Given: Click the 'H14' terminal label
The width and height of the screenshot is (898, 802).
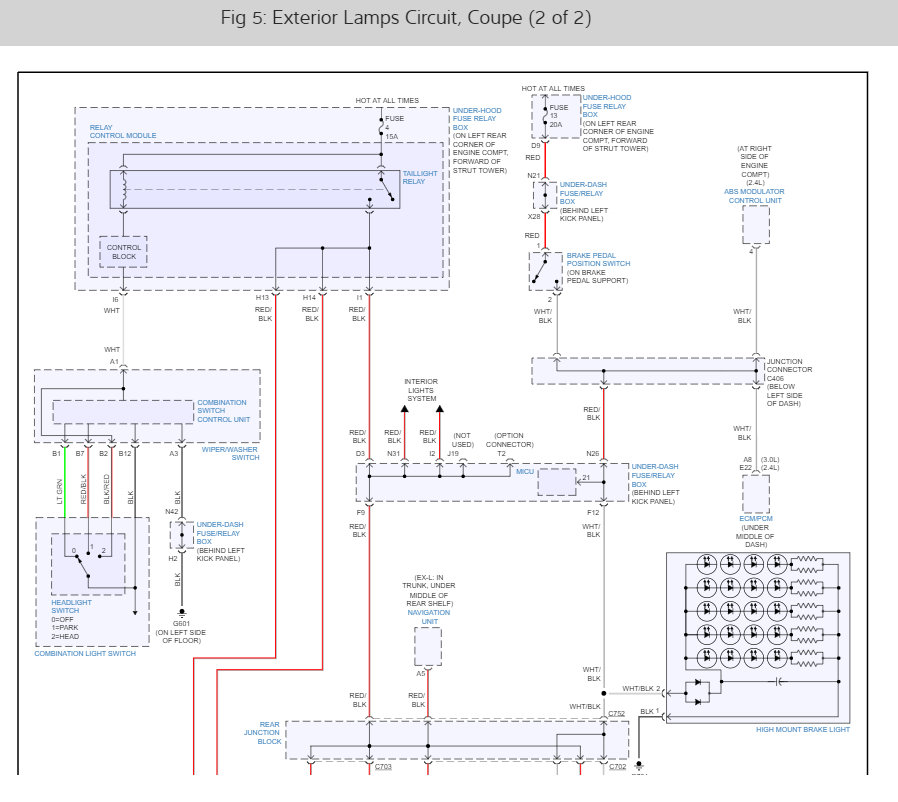Looking at the screenshot, I should tap(309, 297).
